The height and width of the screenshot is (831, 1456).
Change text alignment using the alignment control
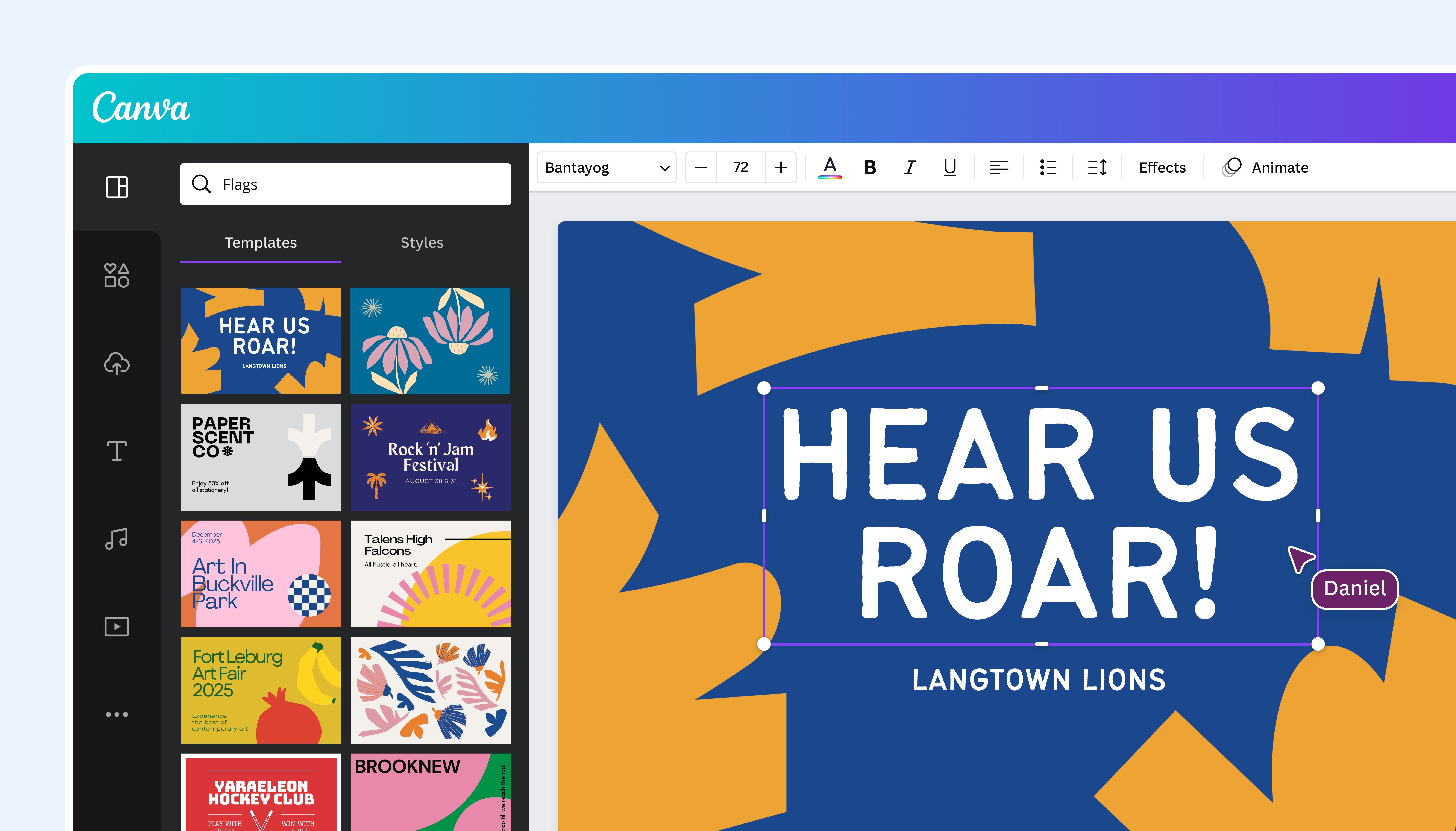(x=999, y=167)
